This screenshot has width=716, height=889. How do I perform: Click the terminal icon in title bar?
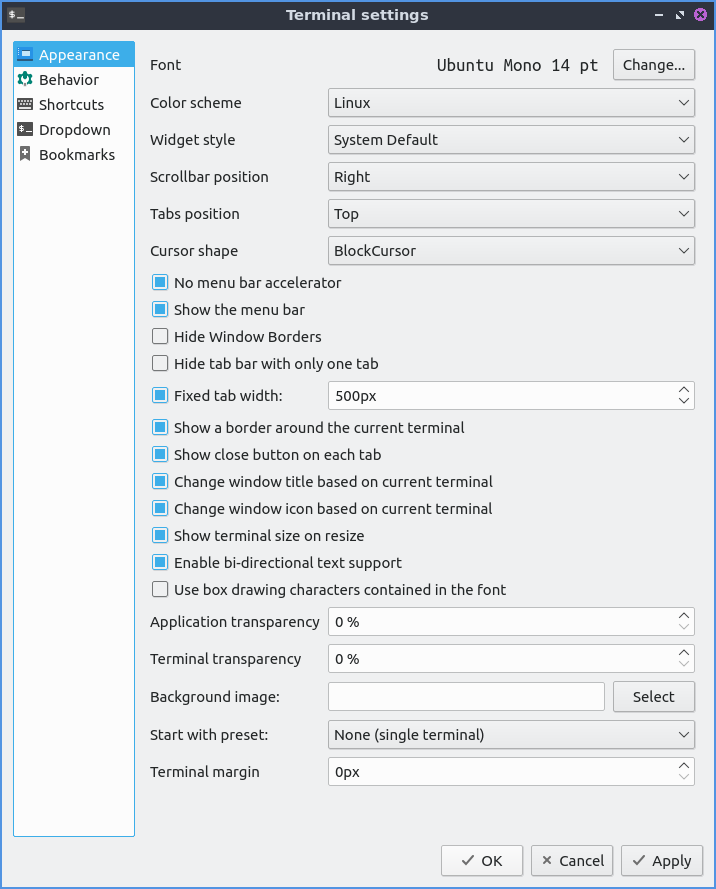(16, 15)
